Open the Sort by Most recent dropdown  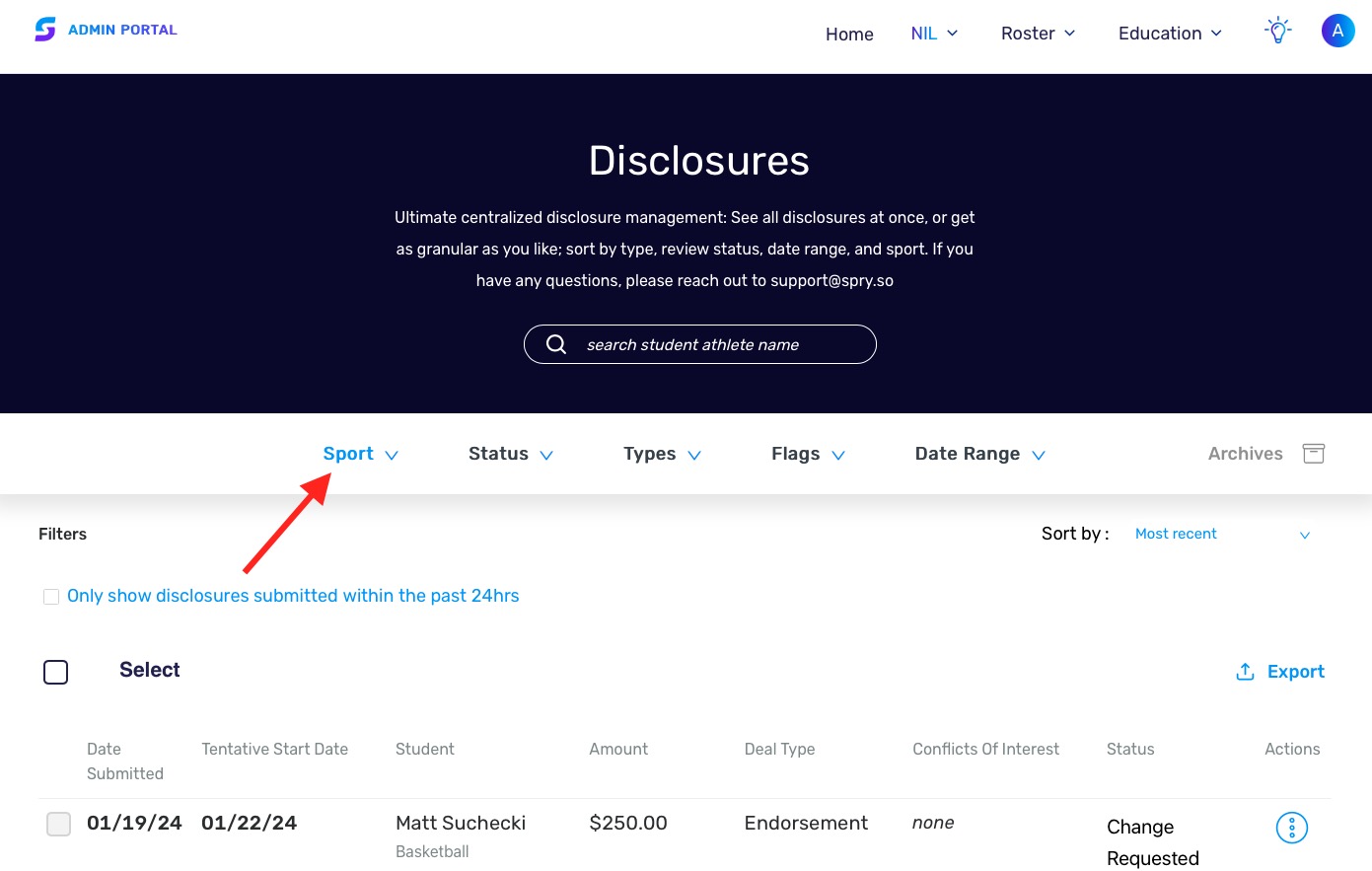point(1223,534)
